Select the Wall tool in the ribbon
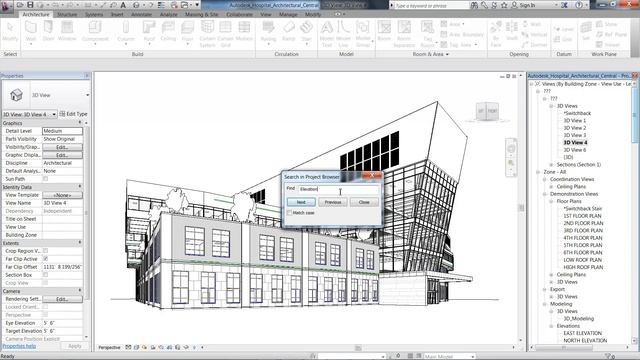Image resolution: width=640 pixels, height=360 pixels. pyautogui.click(x=31, y=32)
